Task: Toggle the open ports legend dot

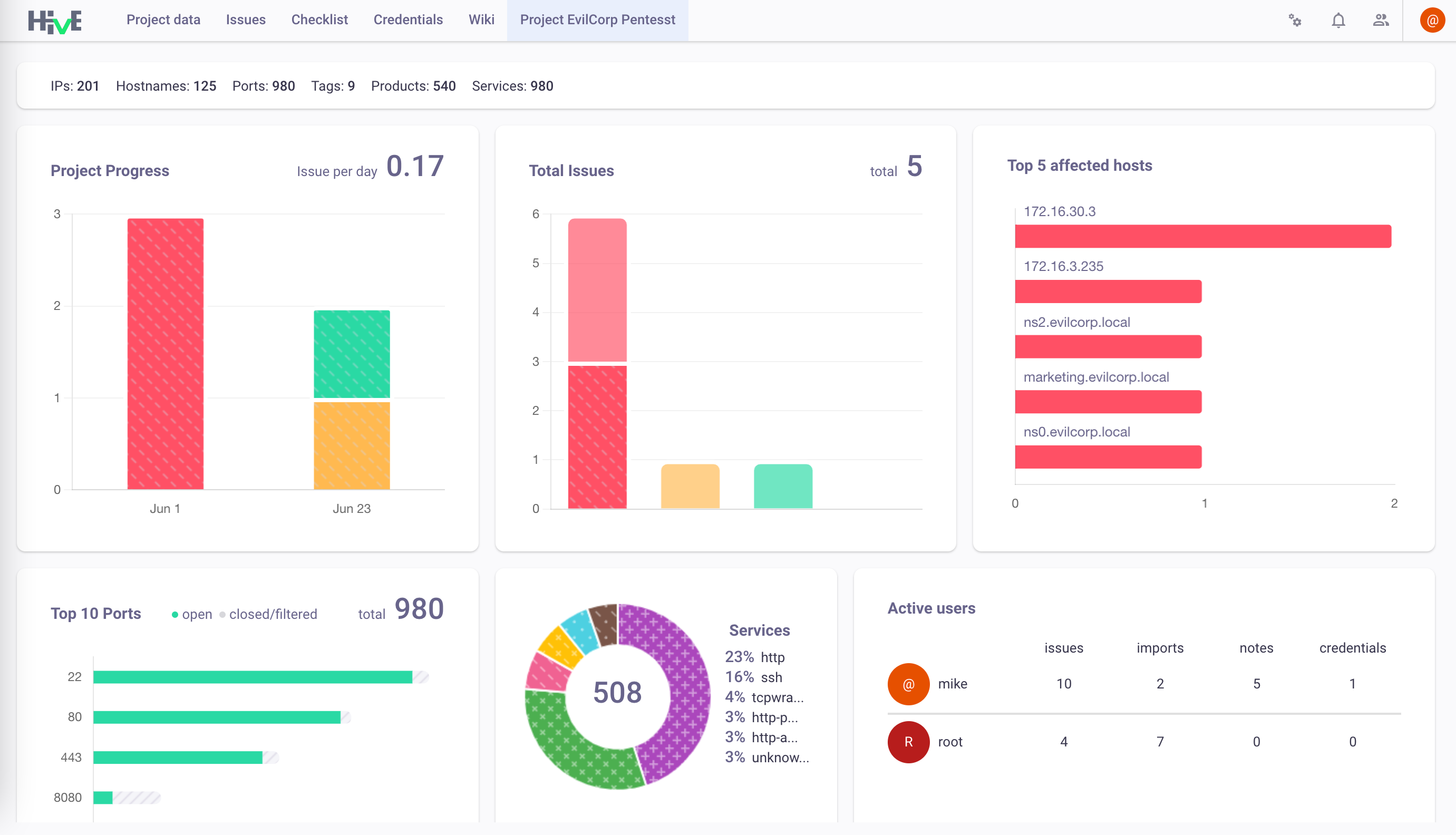Action: tap(175, 615)
